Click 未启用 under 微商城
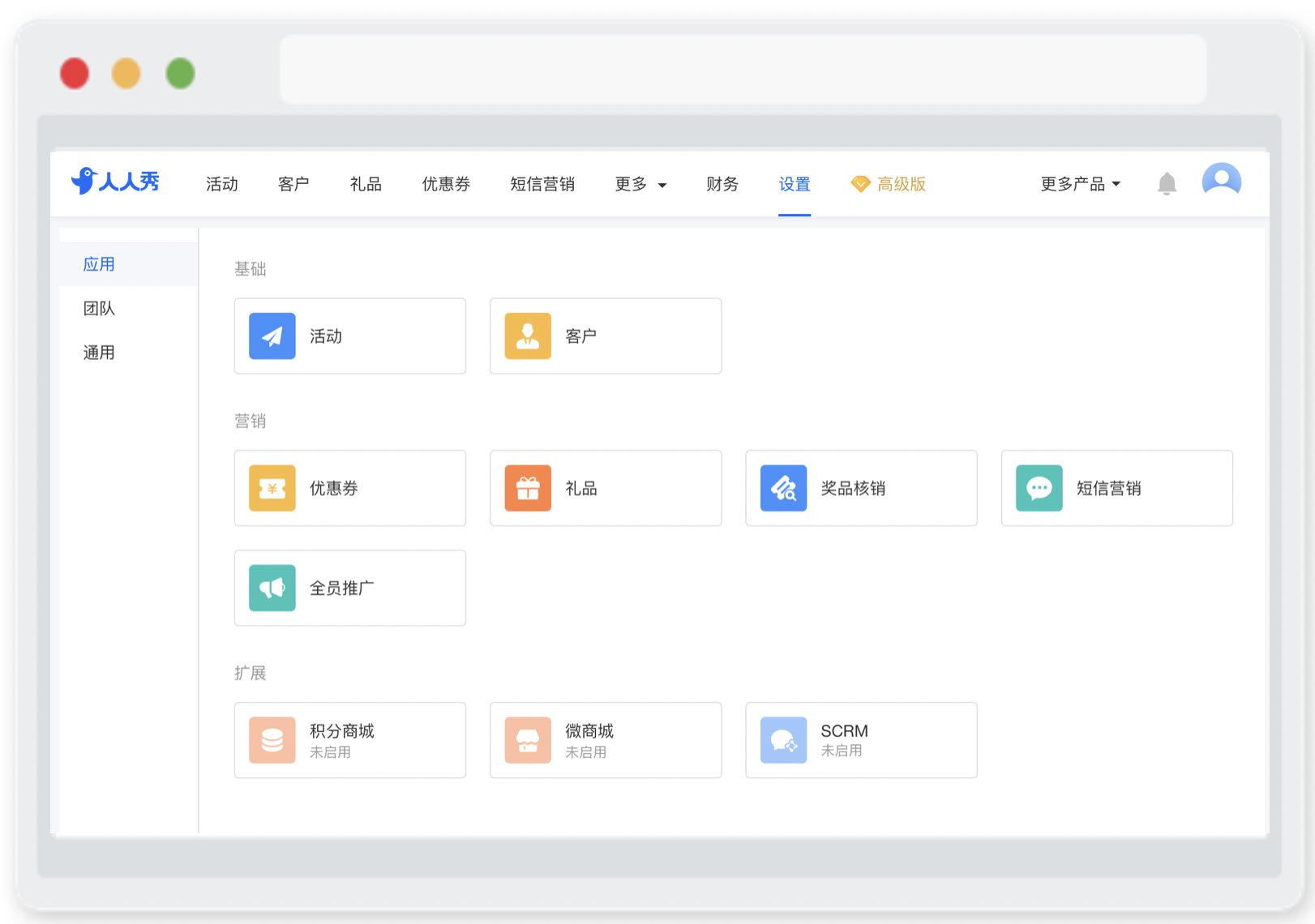Viewport: 1315px width, 924px height. click(x=585, y=752)
